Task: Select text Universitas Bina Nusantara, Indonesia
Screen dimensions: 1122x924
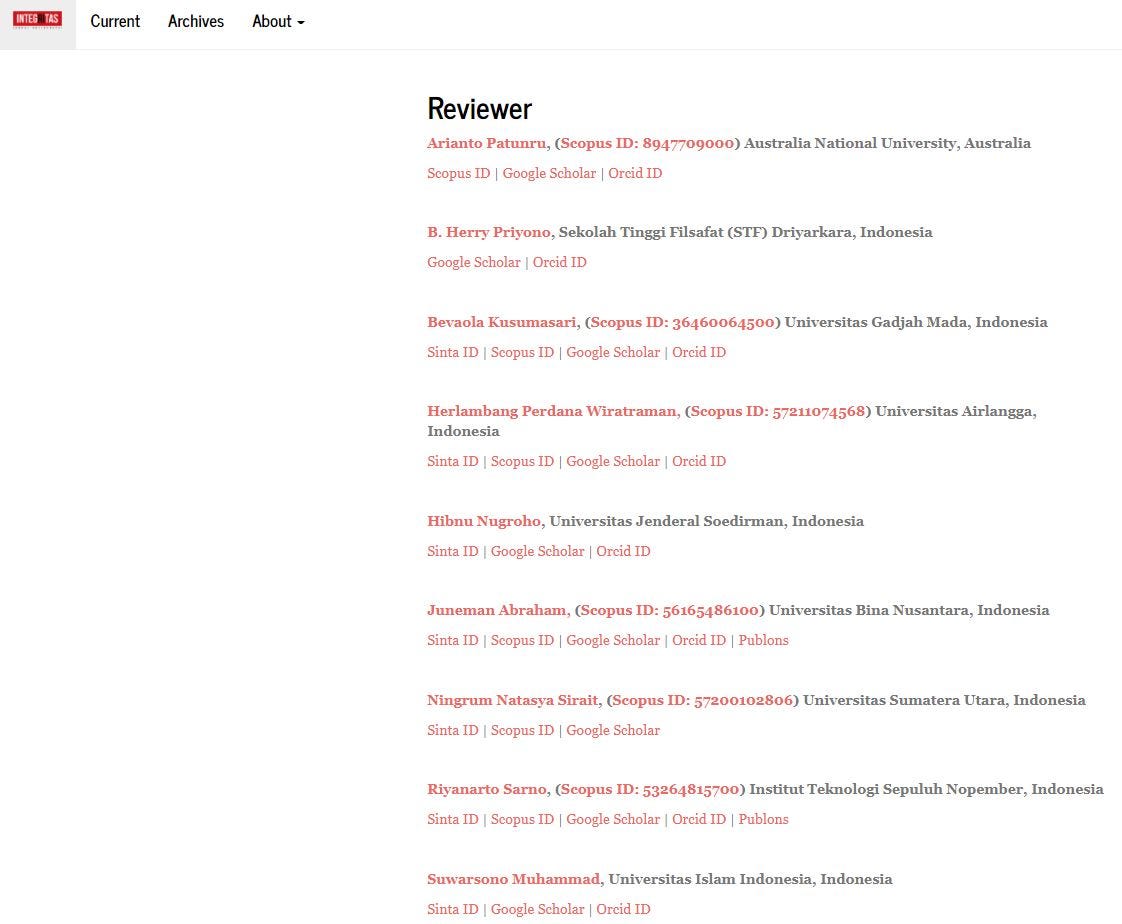Action: (909, 611)
